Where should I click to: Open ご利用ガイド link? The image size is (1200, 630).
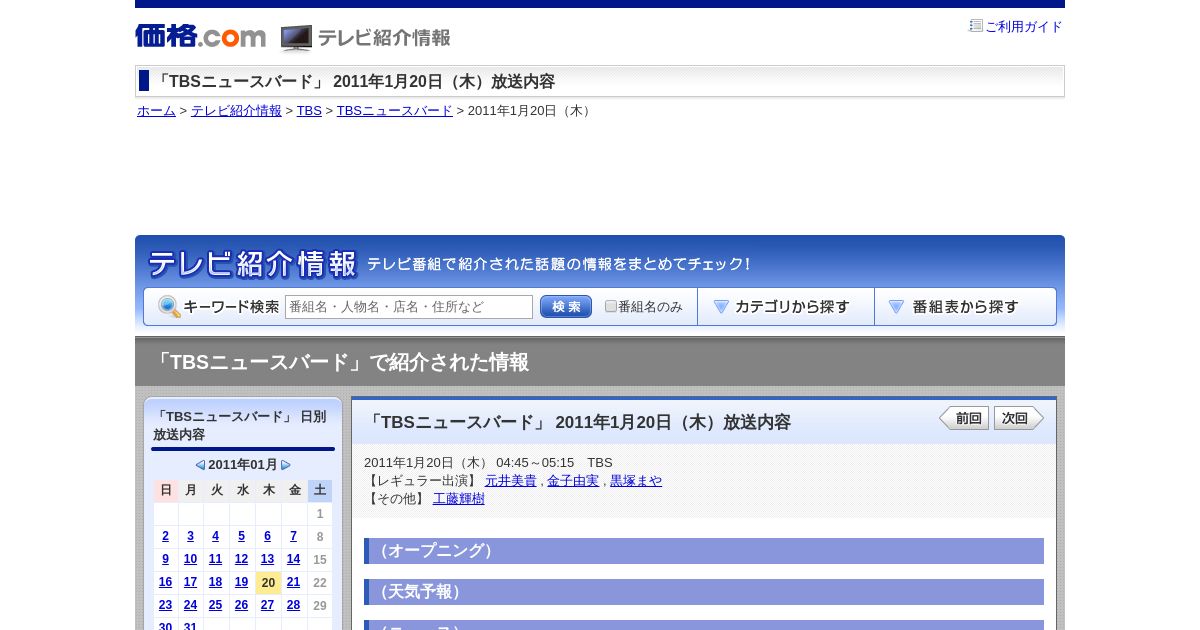click(x=1024, y=27)
